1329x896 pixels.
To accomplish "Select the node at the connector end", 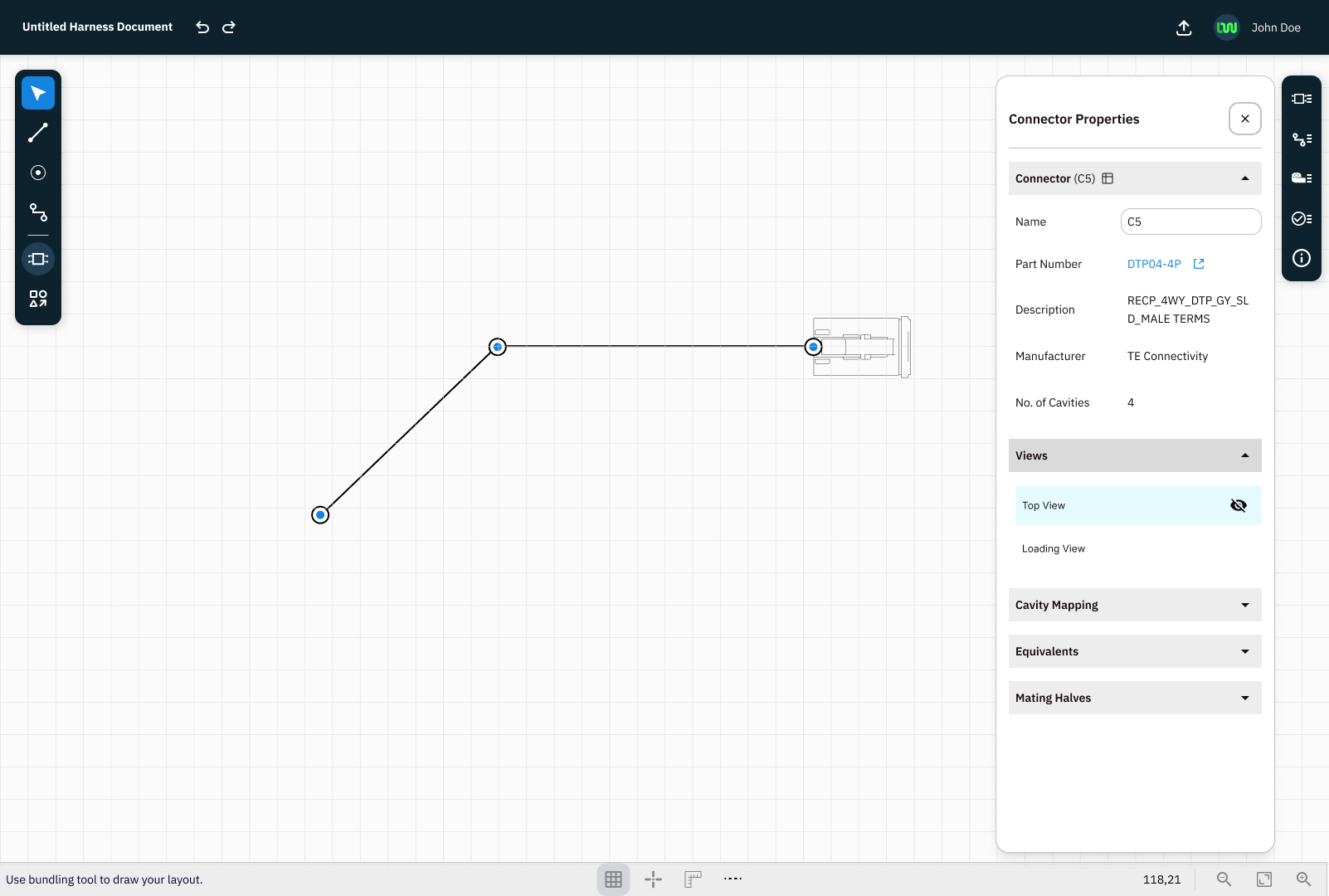I will click(x=814, y=347).
